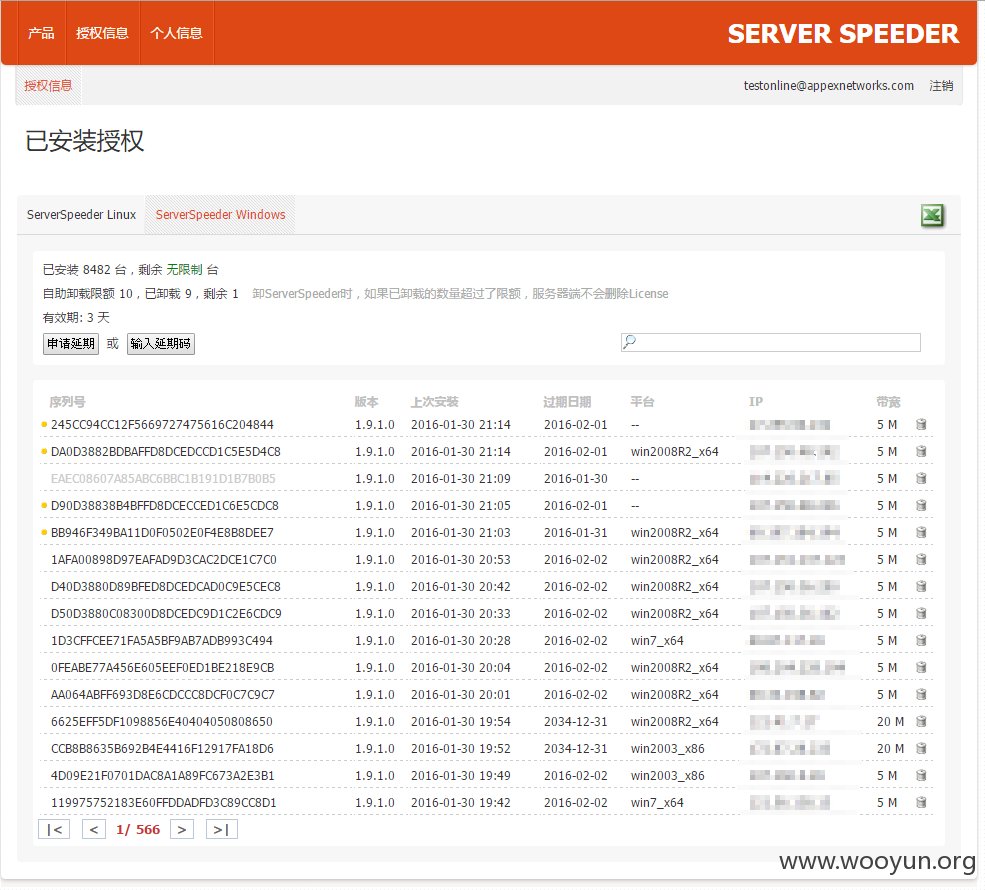Click install time 2016-01-30 21:03
Viewport: 985px width, 890px height.
click(461, 533)
